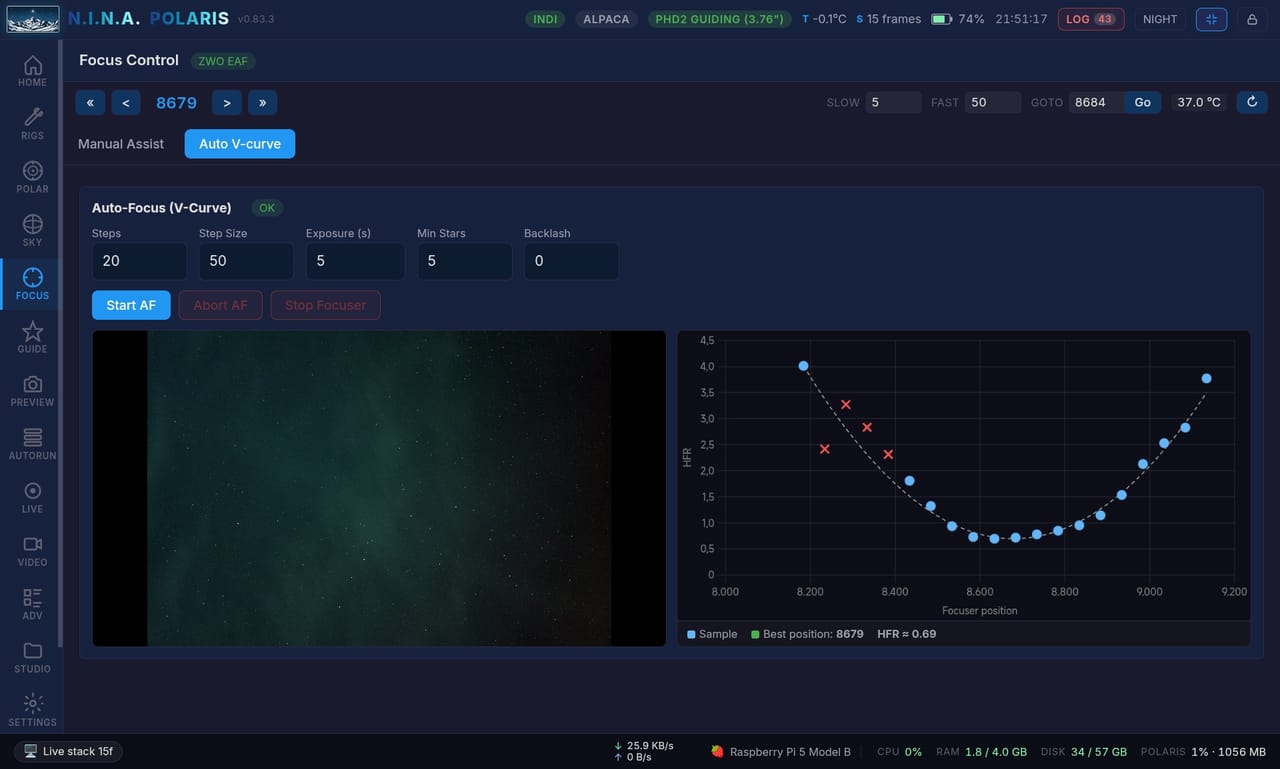Toggle the Sample legend entry

pos(712,634)
